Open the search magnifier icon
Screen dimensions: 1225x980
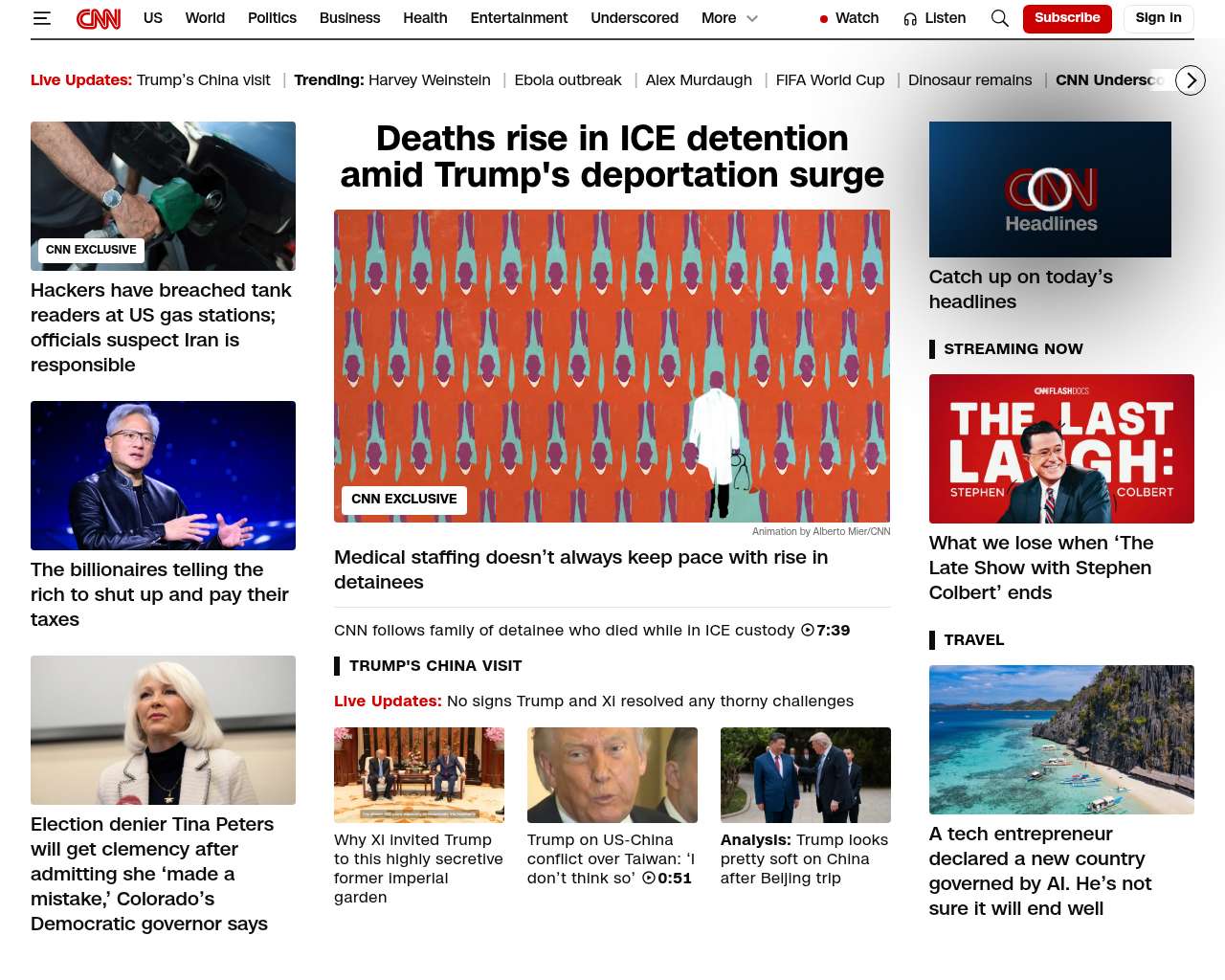click(999, 18)
